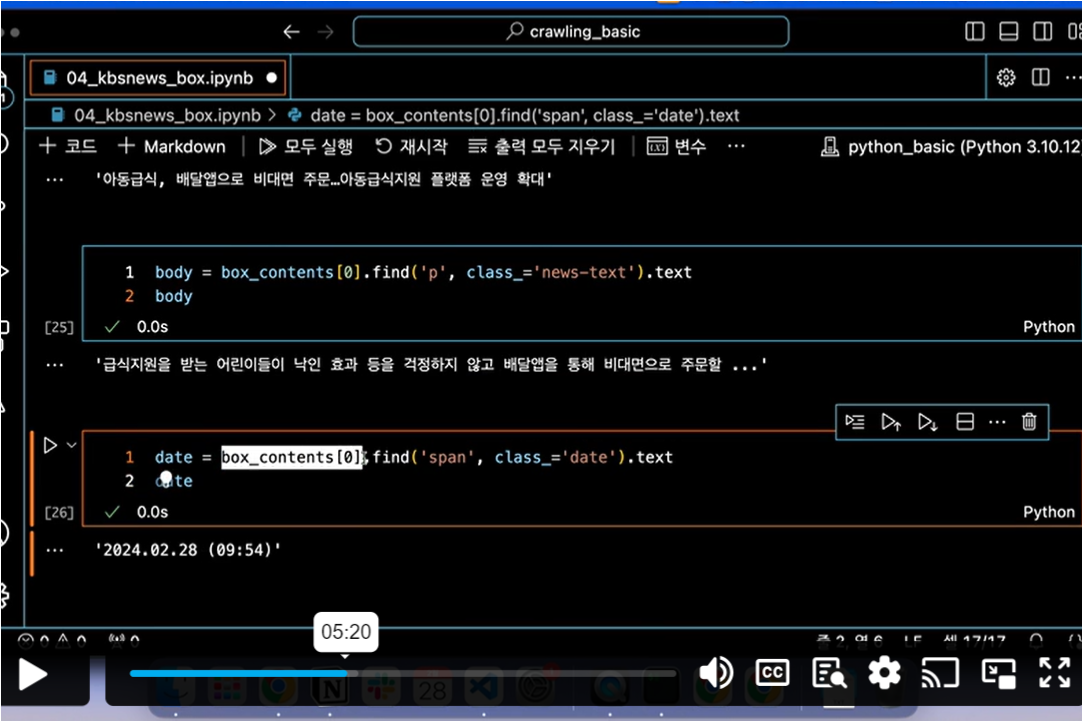Split the cell using the cell toolbar
1083x722 pixels.
[965, 421]
